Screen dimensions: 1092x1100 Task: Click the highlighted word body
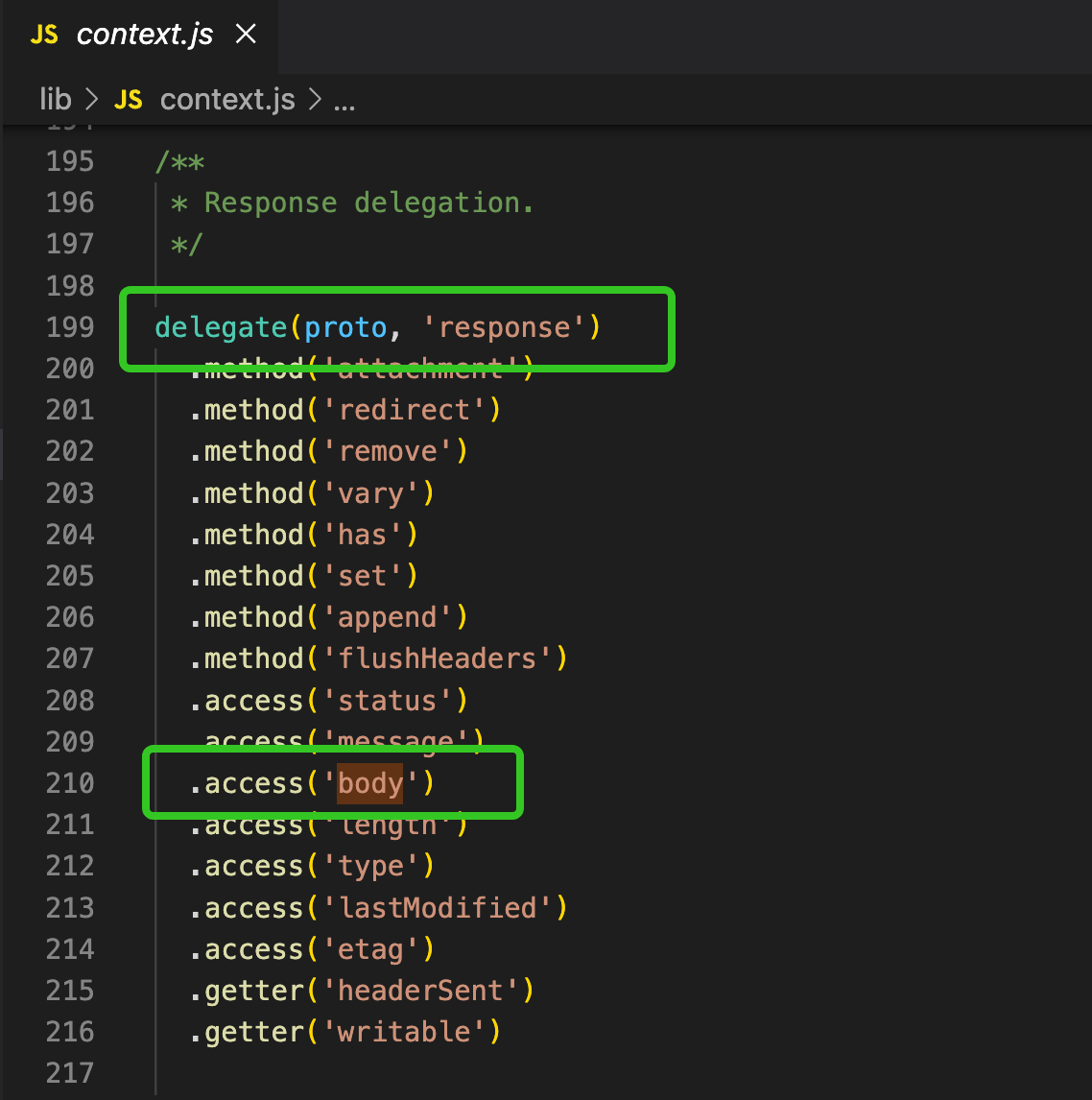(x=370, y=783)
